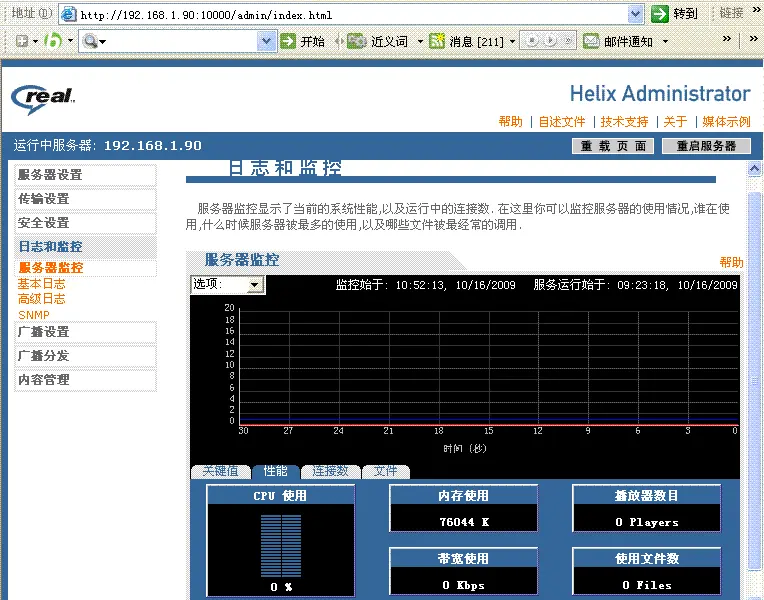
Task: Click the 服务运行始于 09:23:18 timestamp text
Action: tap(635, 285)
